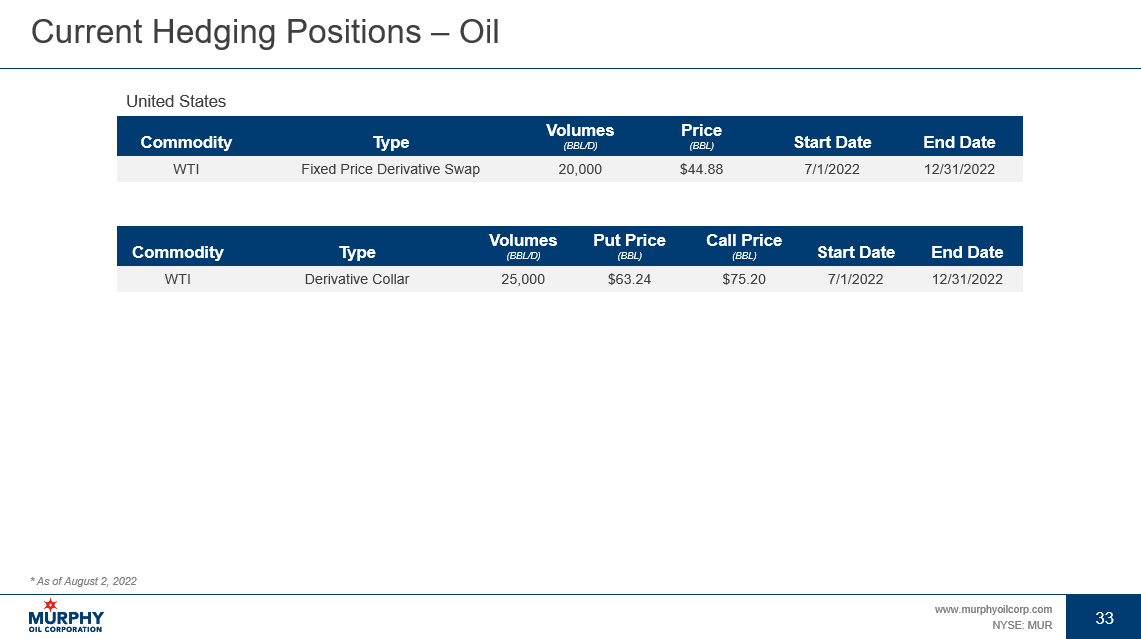Image resolution: width=1141 pixels, height=639 pixels.
Task: Select the Fixed Price Derivative Swap cell
Action: pos(390,169)
